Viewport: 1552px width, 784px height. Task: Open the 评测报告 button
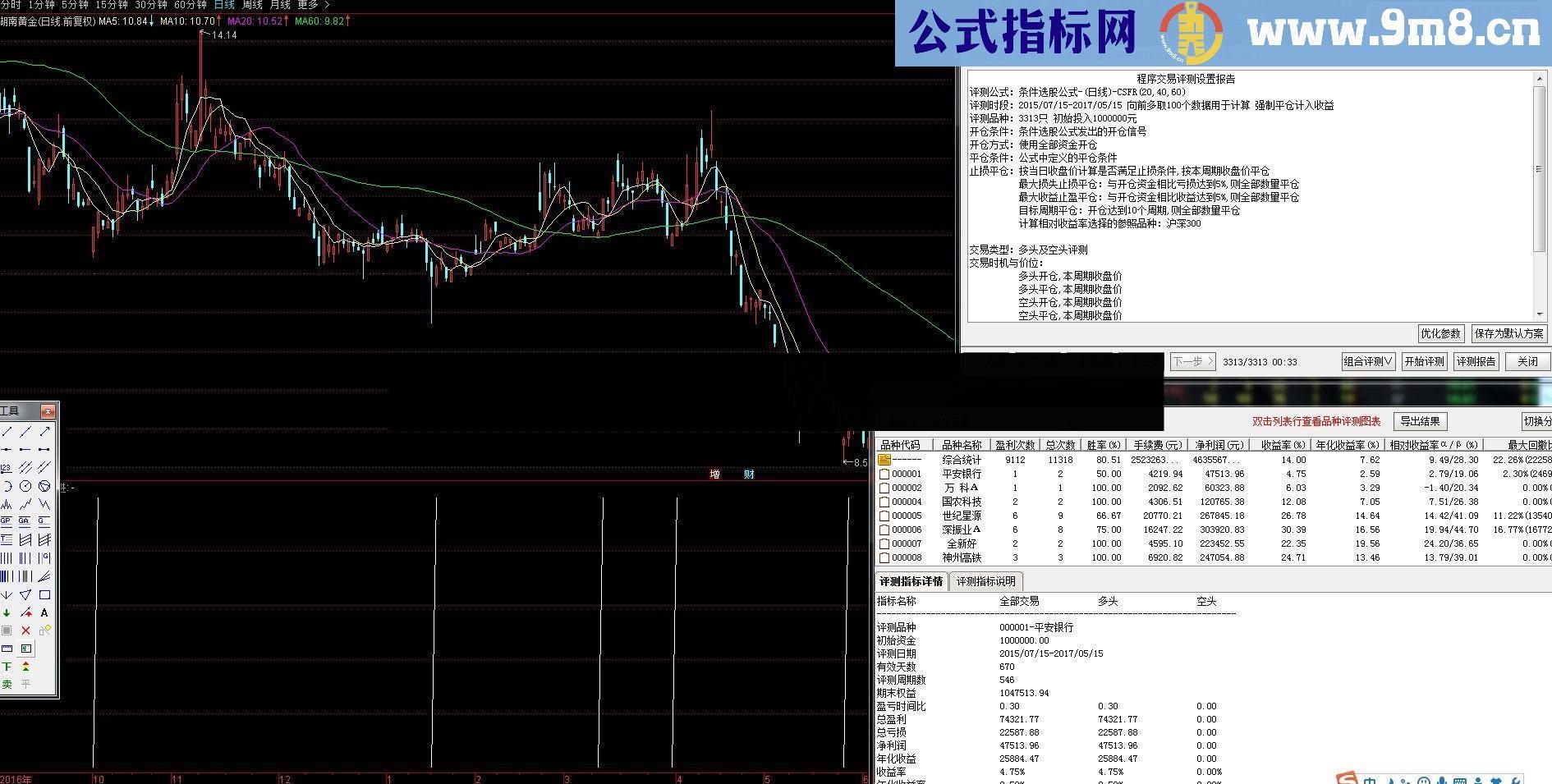[x=1476, y=361]
